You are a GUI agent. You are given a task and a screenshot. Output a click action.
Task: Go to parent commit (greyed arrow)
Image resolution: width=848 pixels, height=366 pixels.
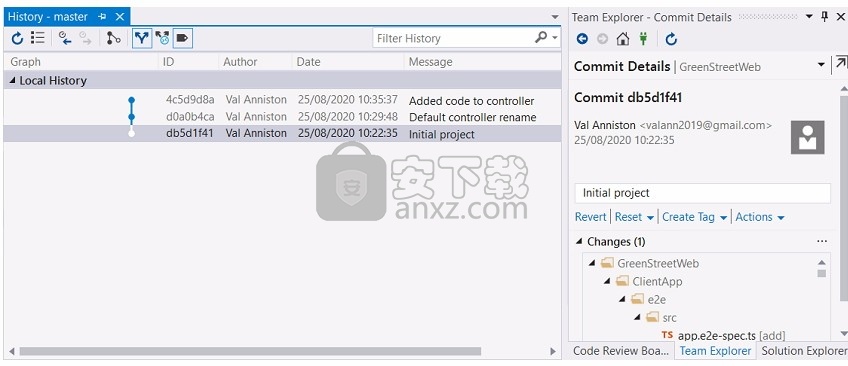(85, 38)
